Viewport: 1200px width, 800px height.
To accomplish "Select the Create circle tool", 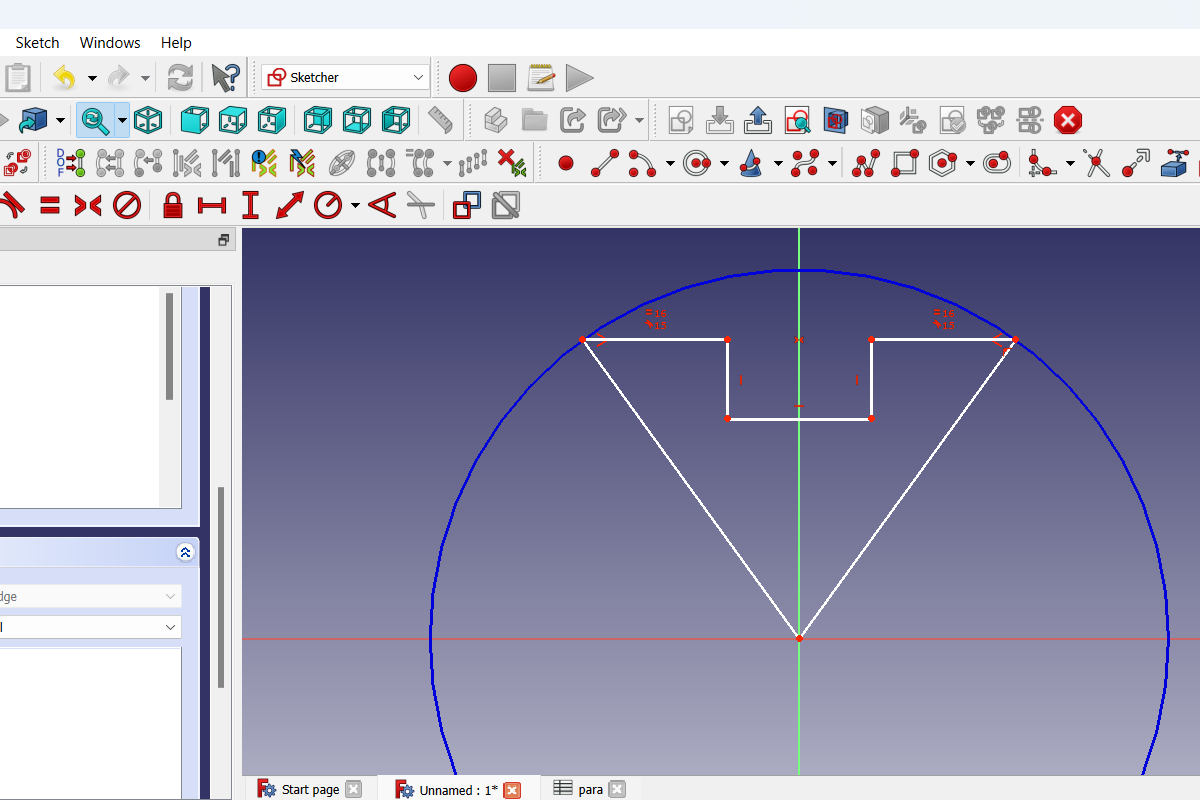I will (x=697, y=163).
